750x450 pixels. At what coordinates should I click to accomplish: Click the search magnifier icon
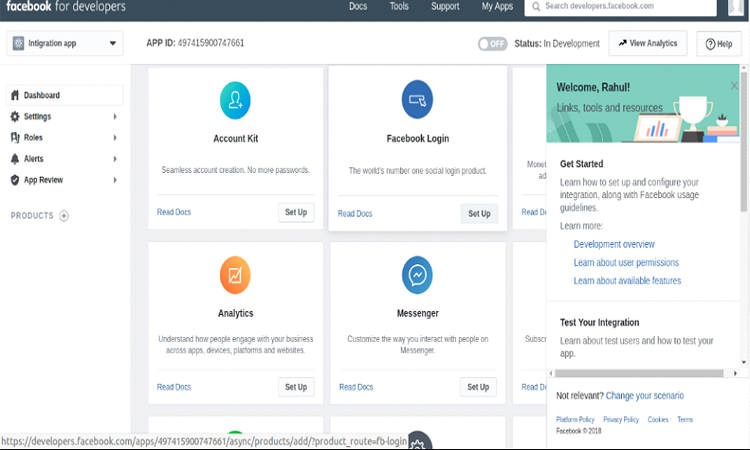click(538, 7)
